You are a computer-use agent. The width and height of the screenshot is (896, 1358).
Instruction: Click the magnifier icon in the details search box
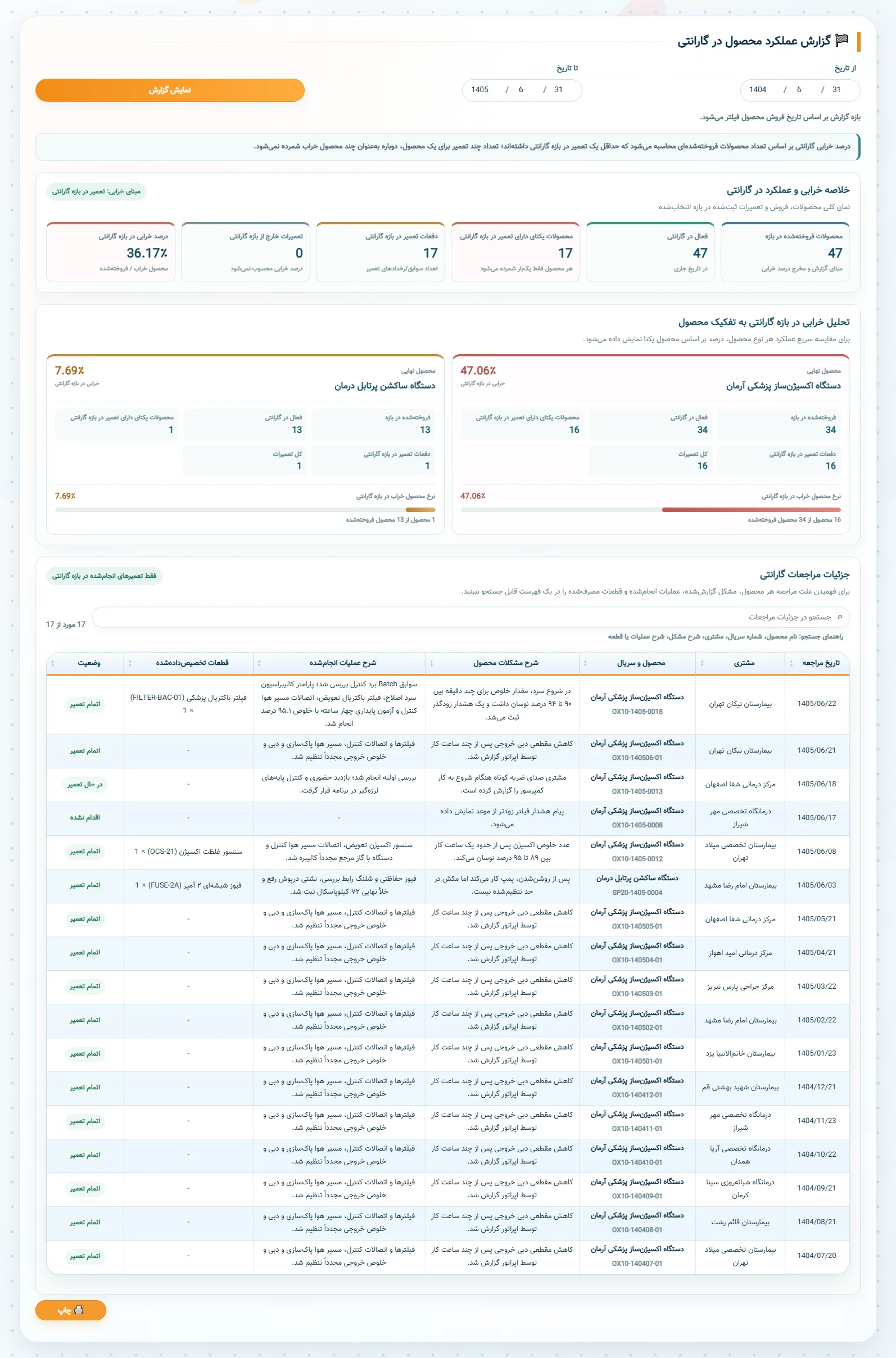[x=839, y=617]
